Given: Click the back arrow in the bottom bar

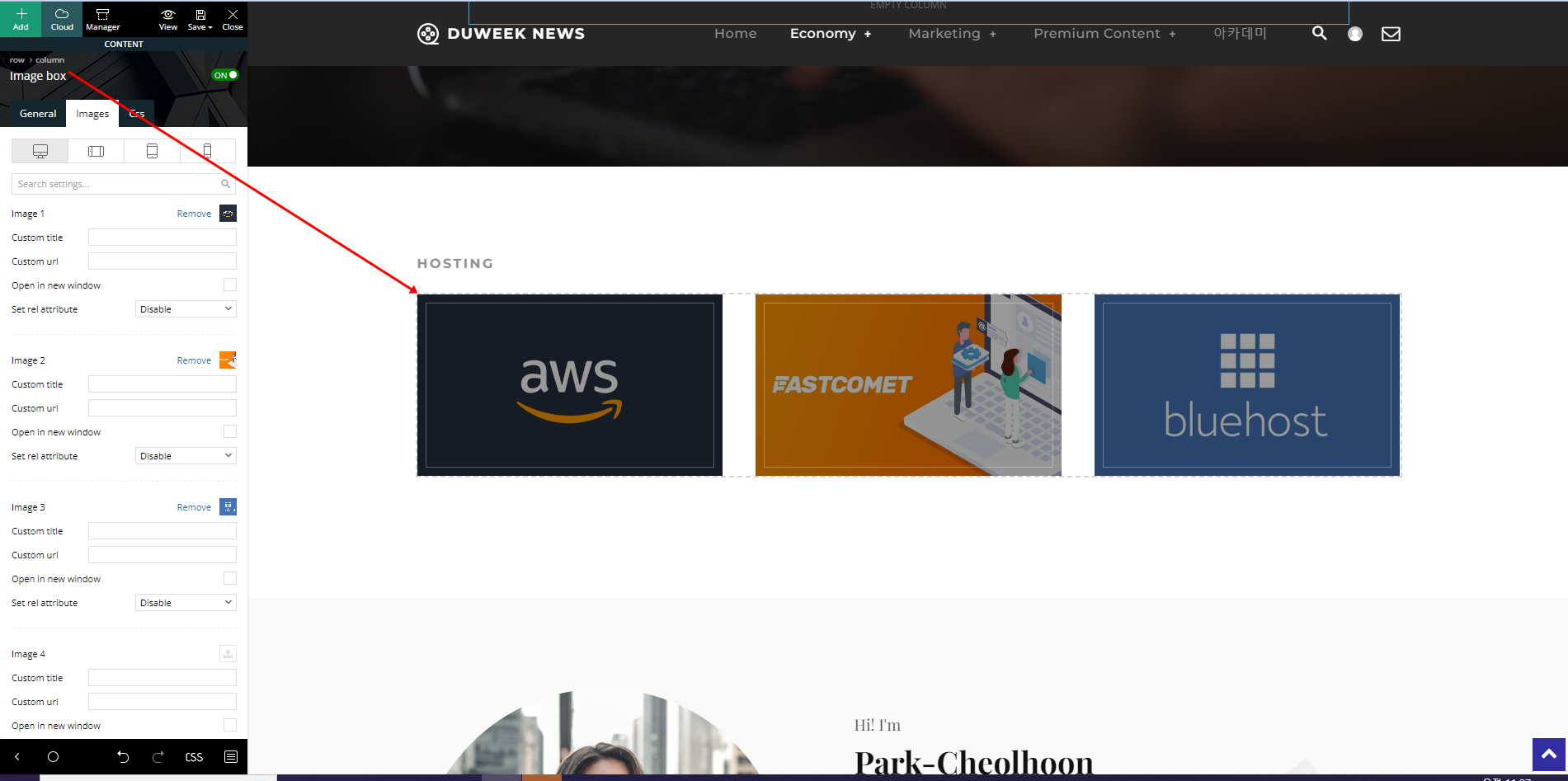Looking at the screenshot, I should click(x=17, y=757).
